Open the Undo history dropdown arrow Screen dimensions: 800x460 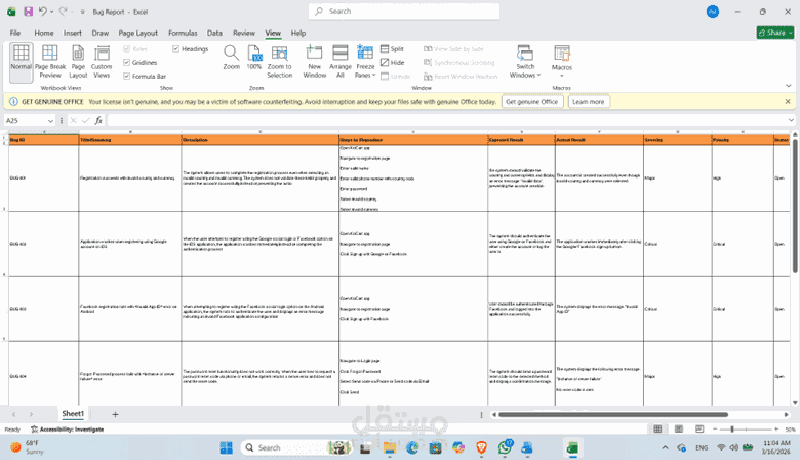[52, 12]
